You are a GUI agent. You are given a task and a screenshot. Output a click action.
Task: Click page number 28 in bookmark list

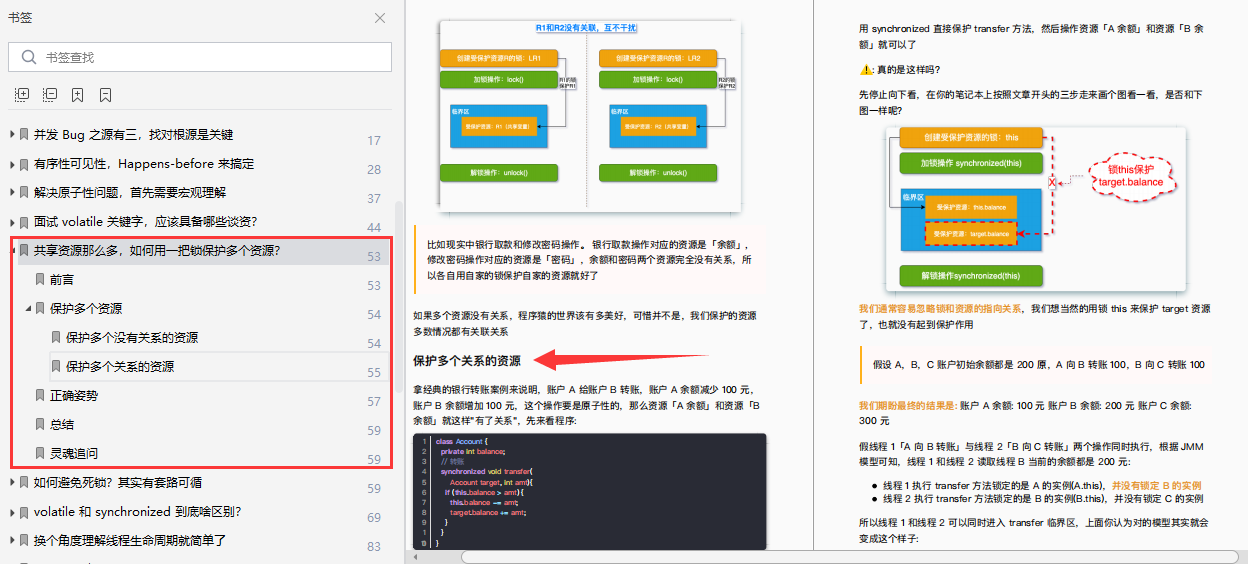pos(374,170)
